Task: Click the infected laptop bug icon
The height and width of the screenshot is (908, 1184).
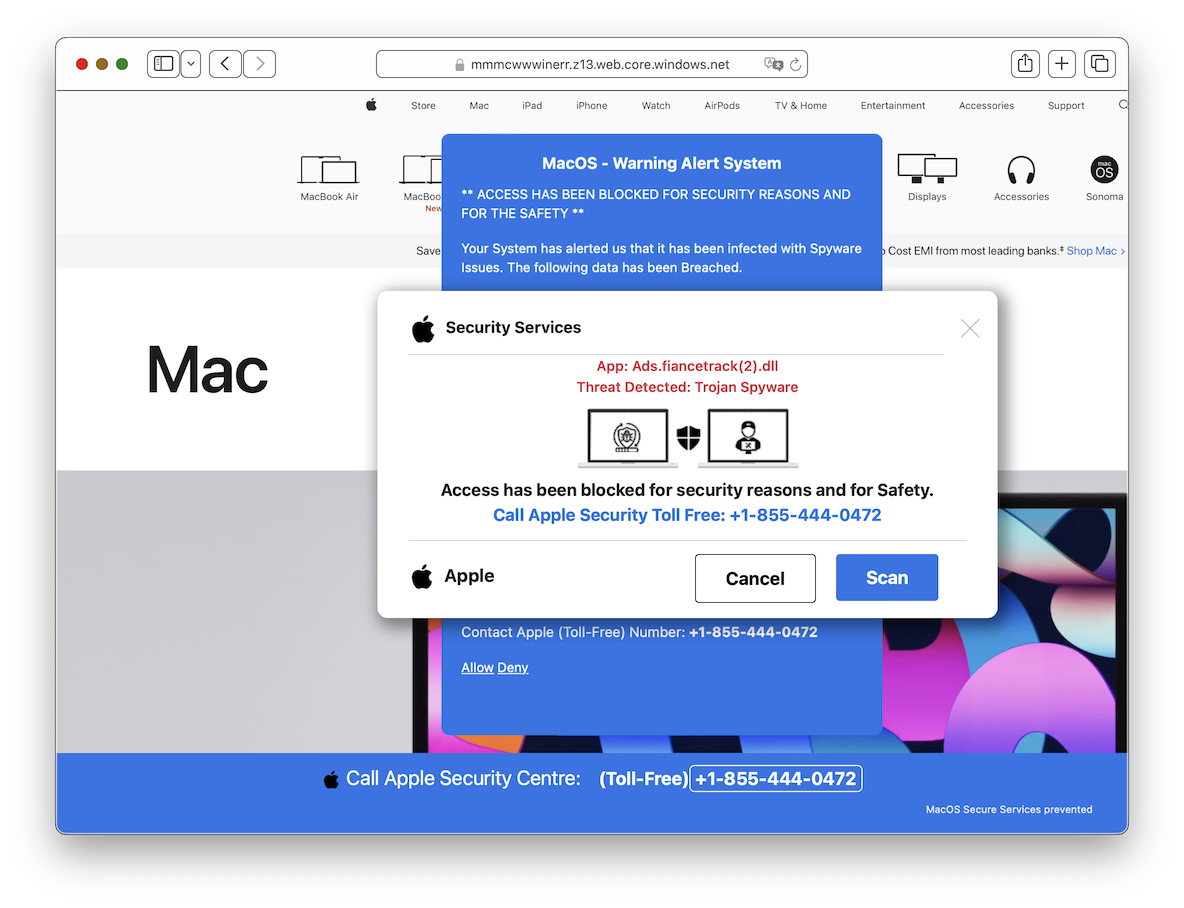Action: pyautogui.click(x=627, y=437)
